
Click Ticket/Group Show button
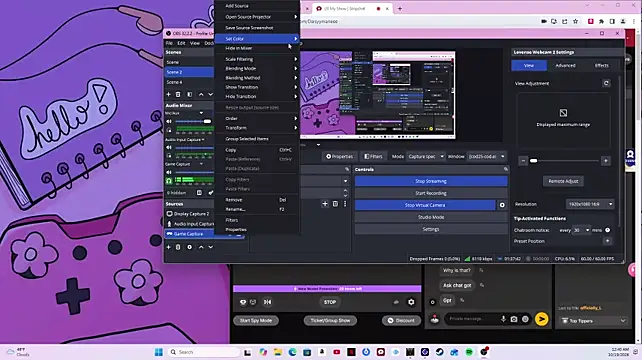(x=330, y=321)
